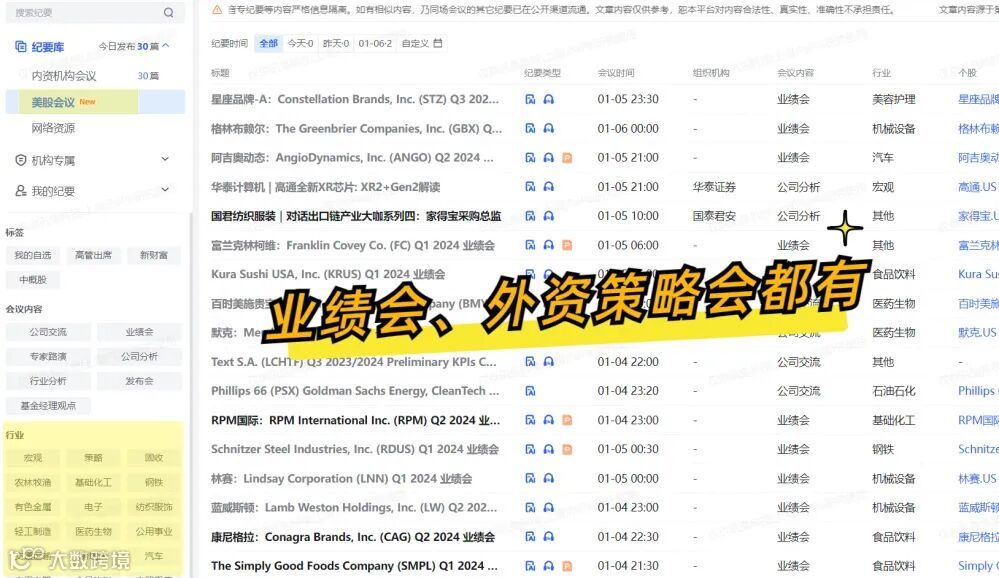Open document icon for Franklin Covey row
The image size is (999, 578).
click(530, 245)
